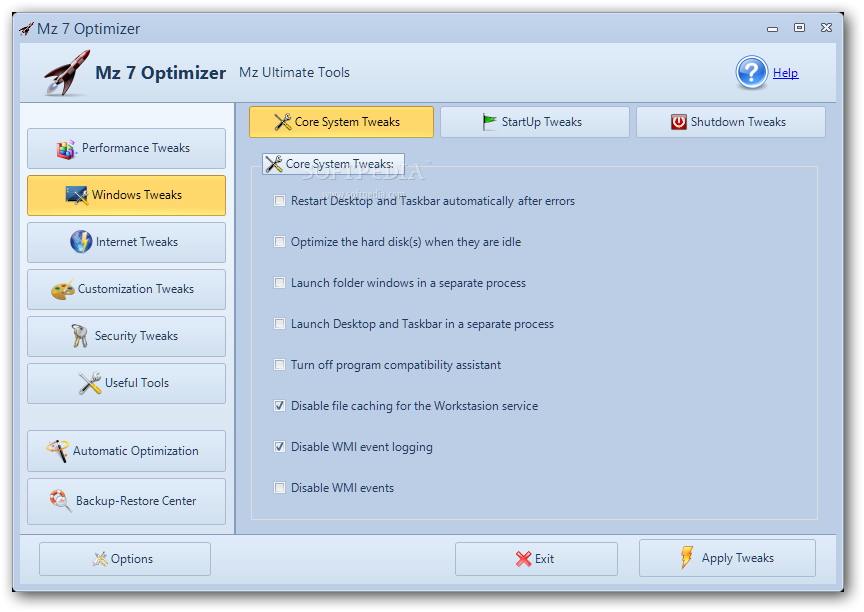Click the Core System Tweaks: group header label

click(x=333, y=164)
